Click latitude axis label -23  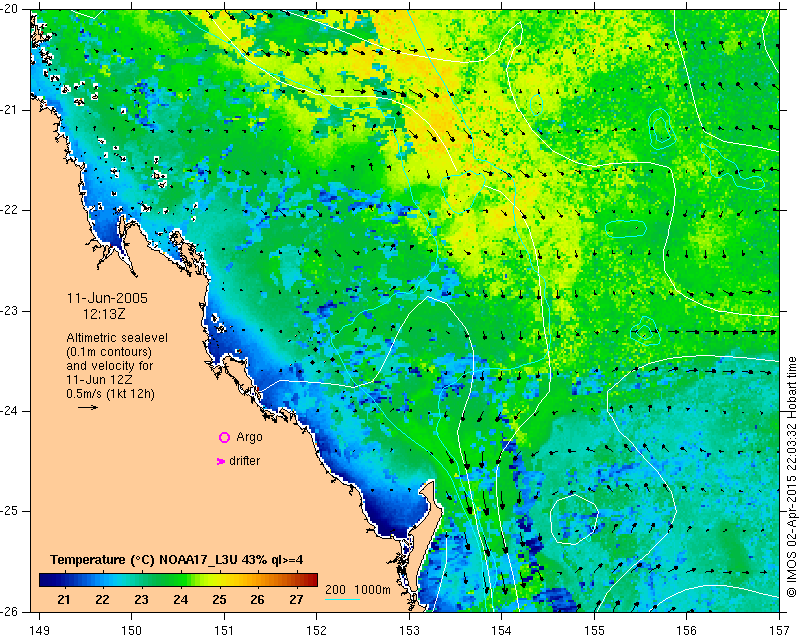(10, 311)
